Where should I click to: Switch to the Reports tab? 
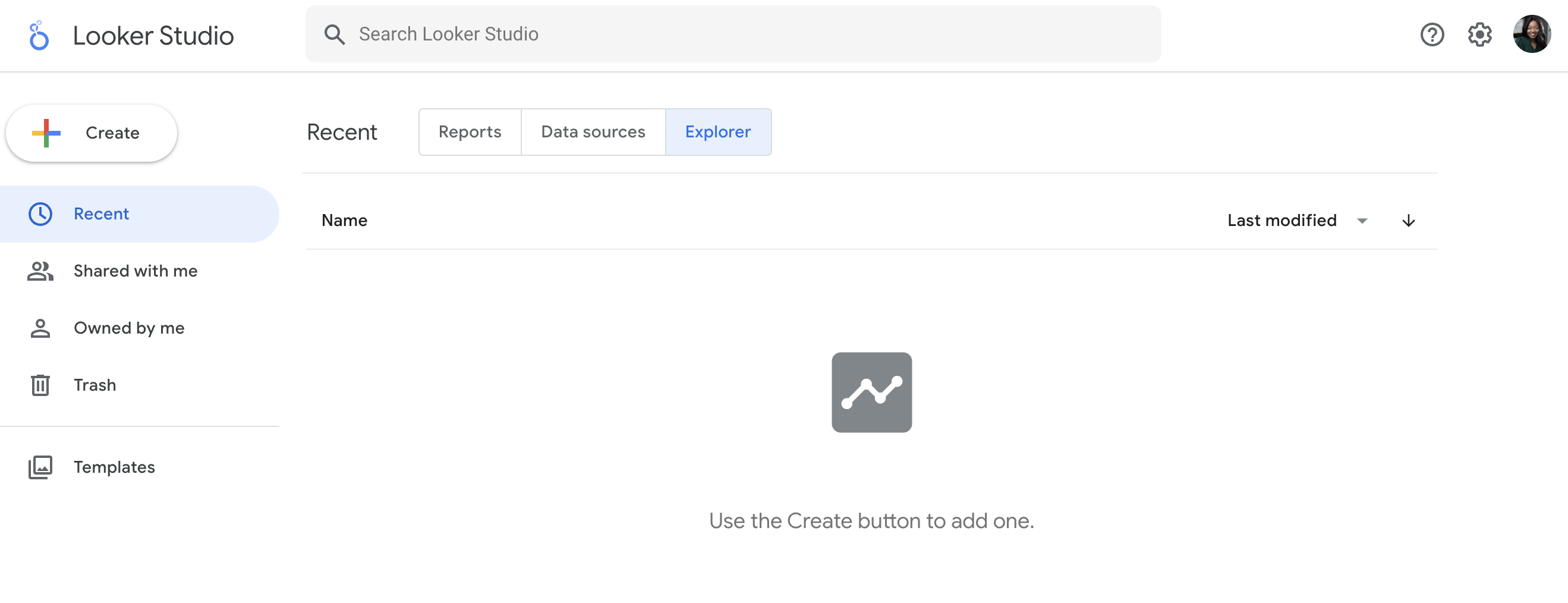tap(470, 132)
